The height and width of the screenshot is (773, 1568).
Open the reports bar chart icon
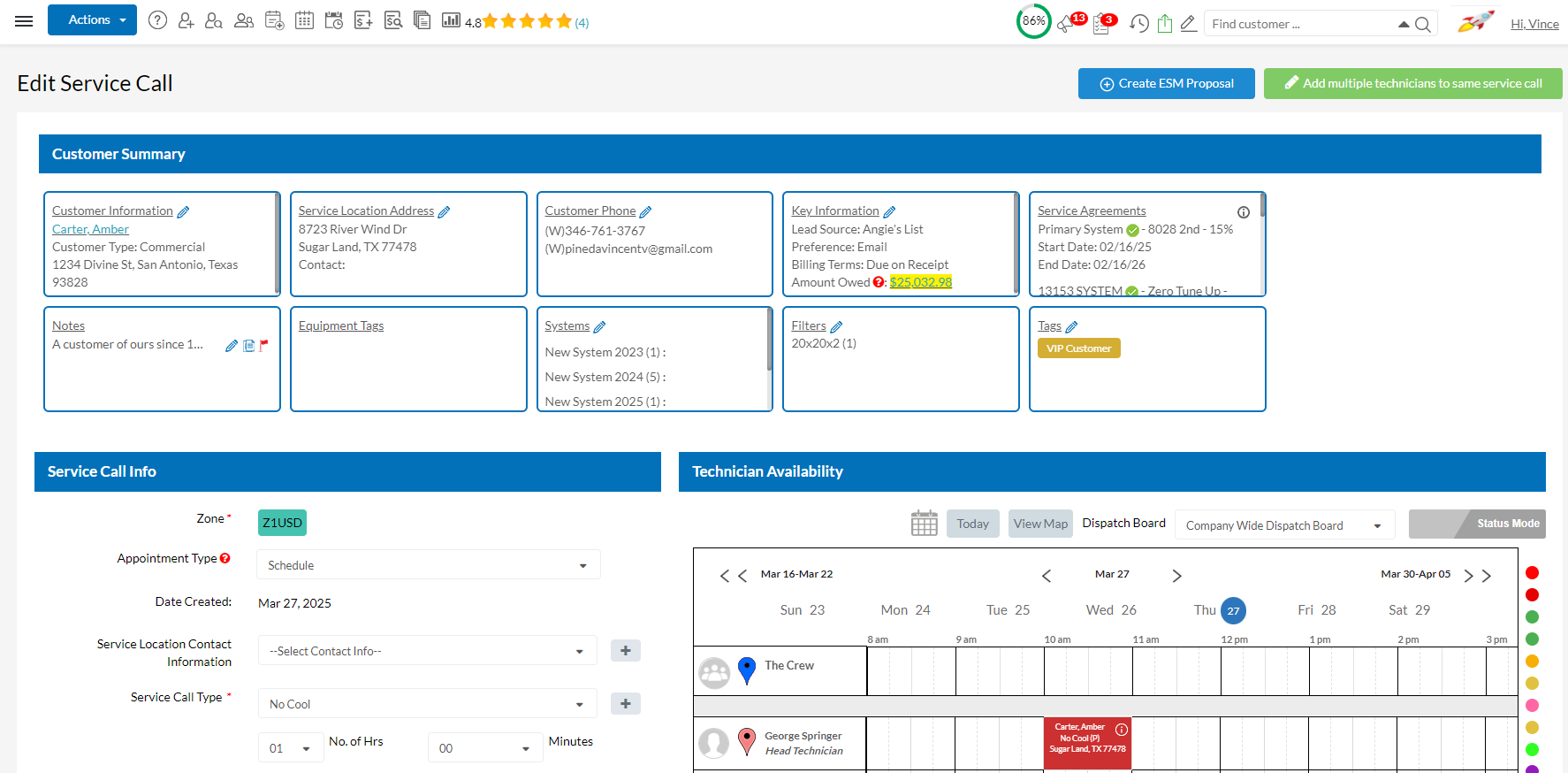(x=451, y=20)
